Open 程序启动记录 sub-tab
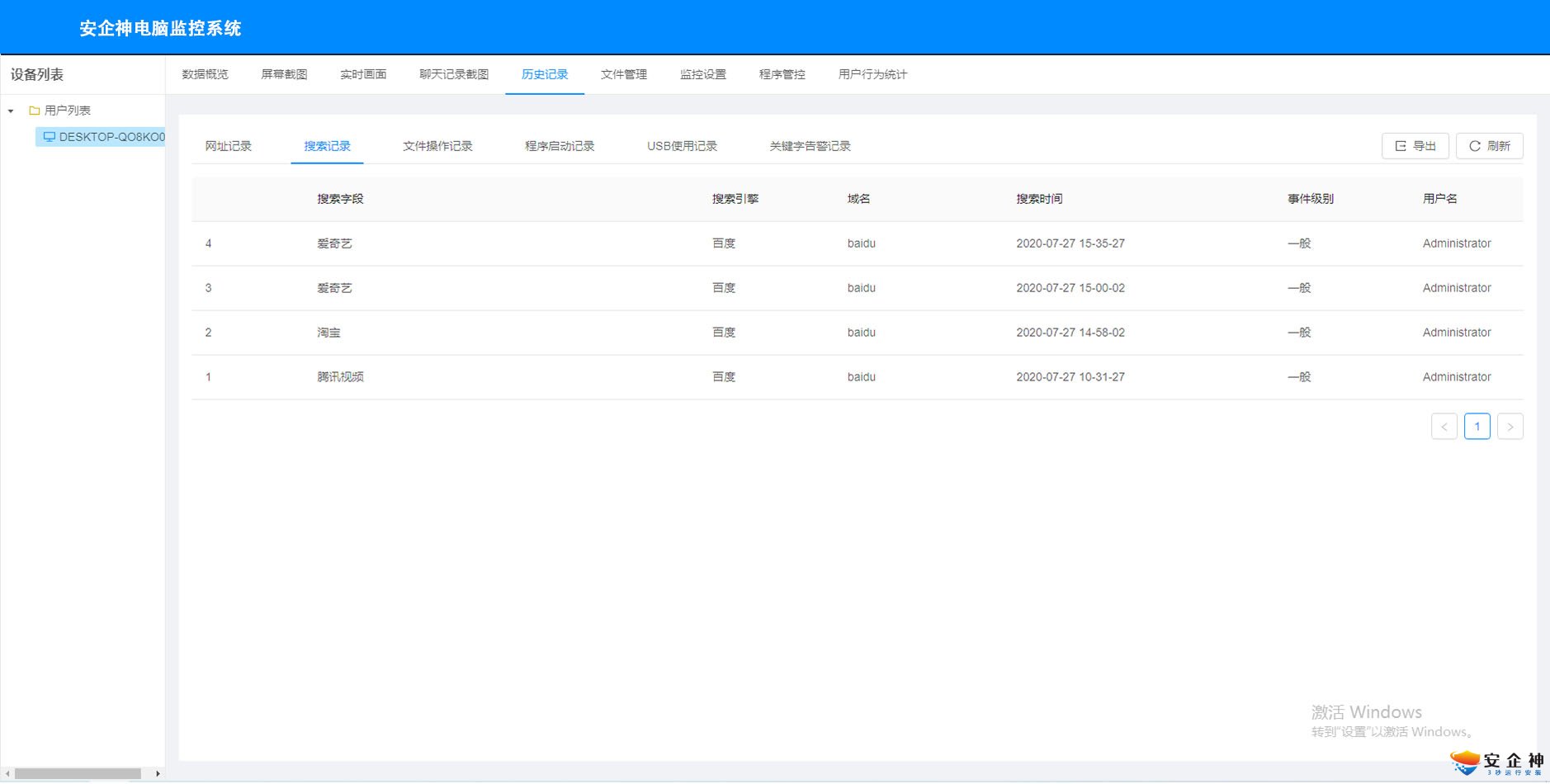Screen dimensions: 1550x784 [560, 146]
